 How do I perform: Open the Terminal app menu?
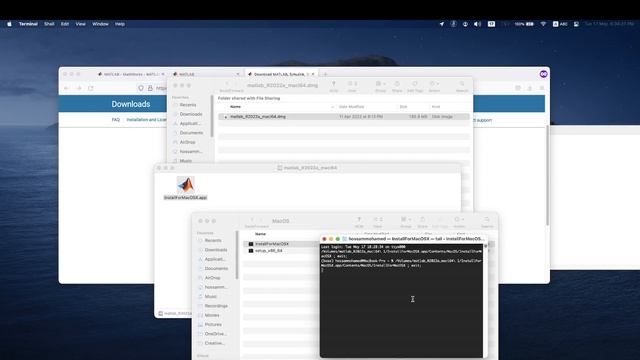(x=28, y=24)
